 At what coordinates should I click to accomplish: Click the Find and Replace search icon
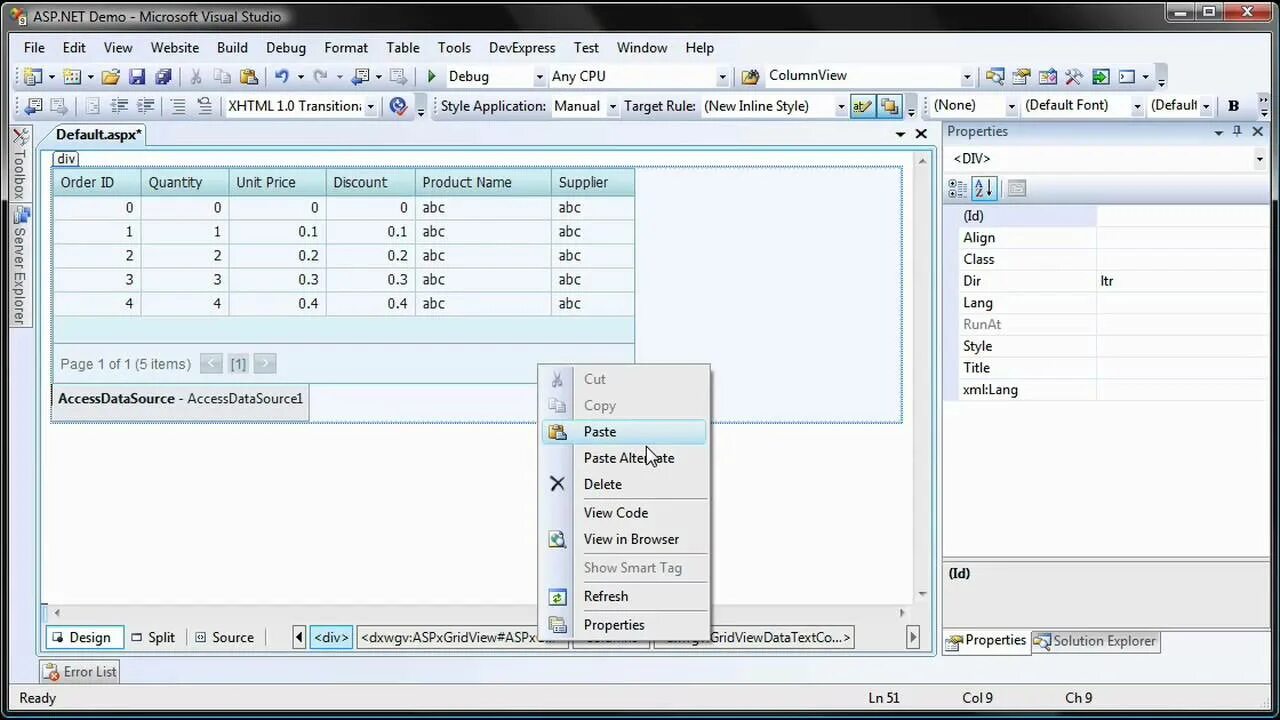click(x=995, y=76)
